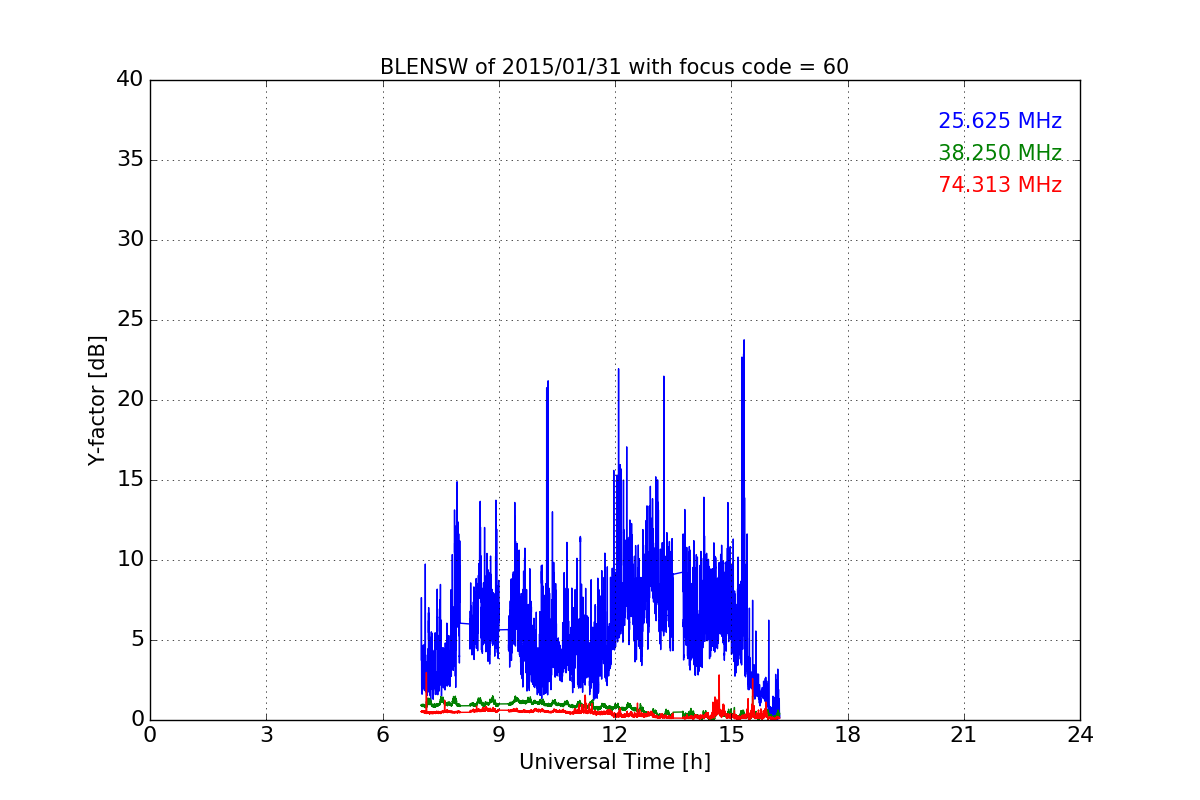Click the x-axis tick label 3
The height and width of the screenshot is (800, 1200).
click(x=266, y=735)
